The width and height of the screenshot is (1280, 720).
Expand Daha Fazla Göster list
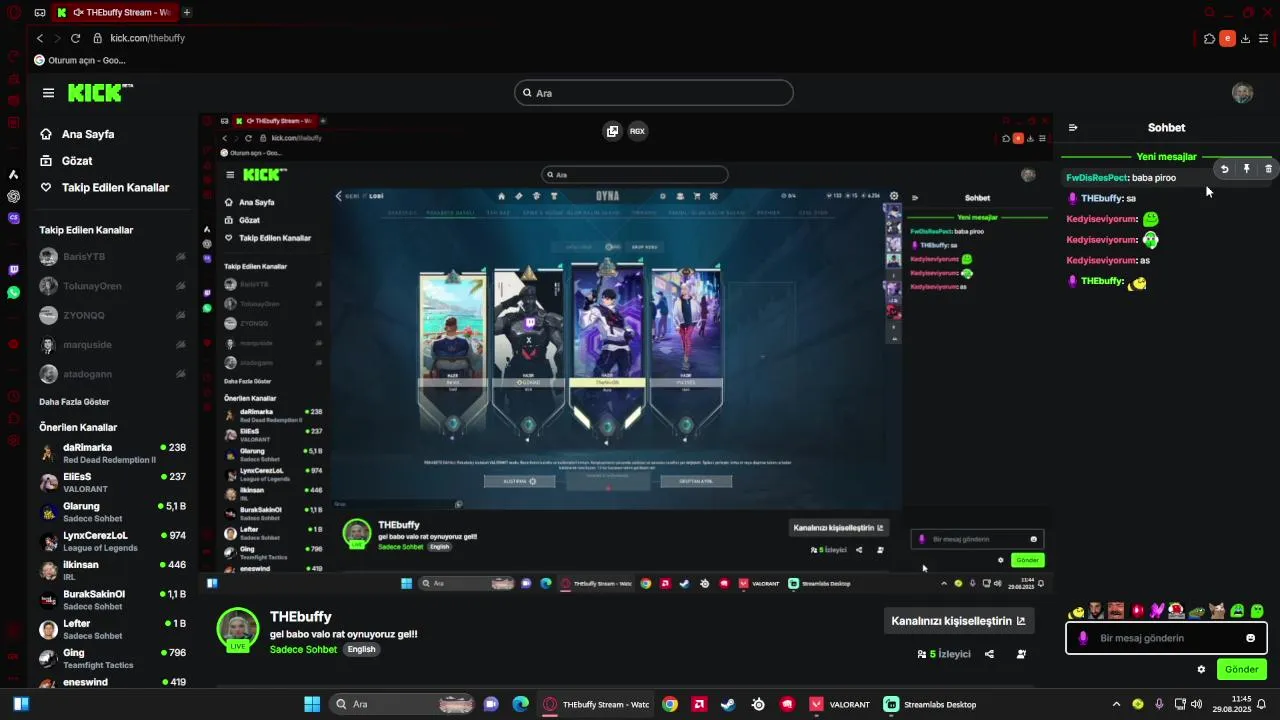pos(74,402)
